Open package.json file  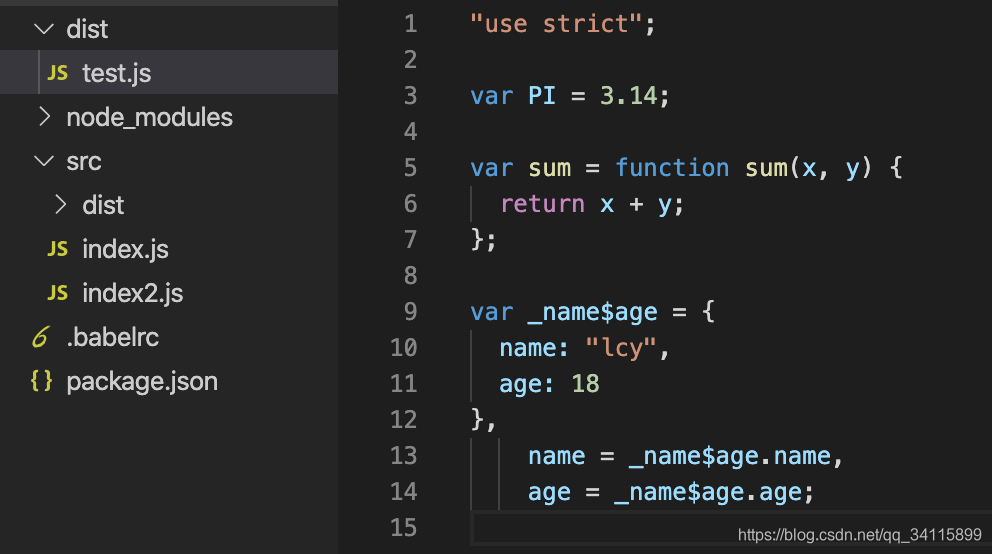coord(142,381)
